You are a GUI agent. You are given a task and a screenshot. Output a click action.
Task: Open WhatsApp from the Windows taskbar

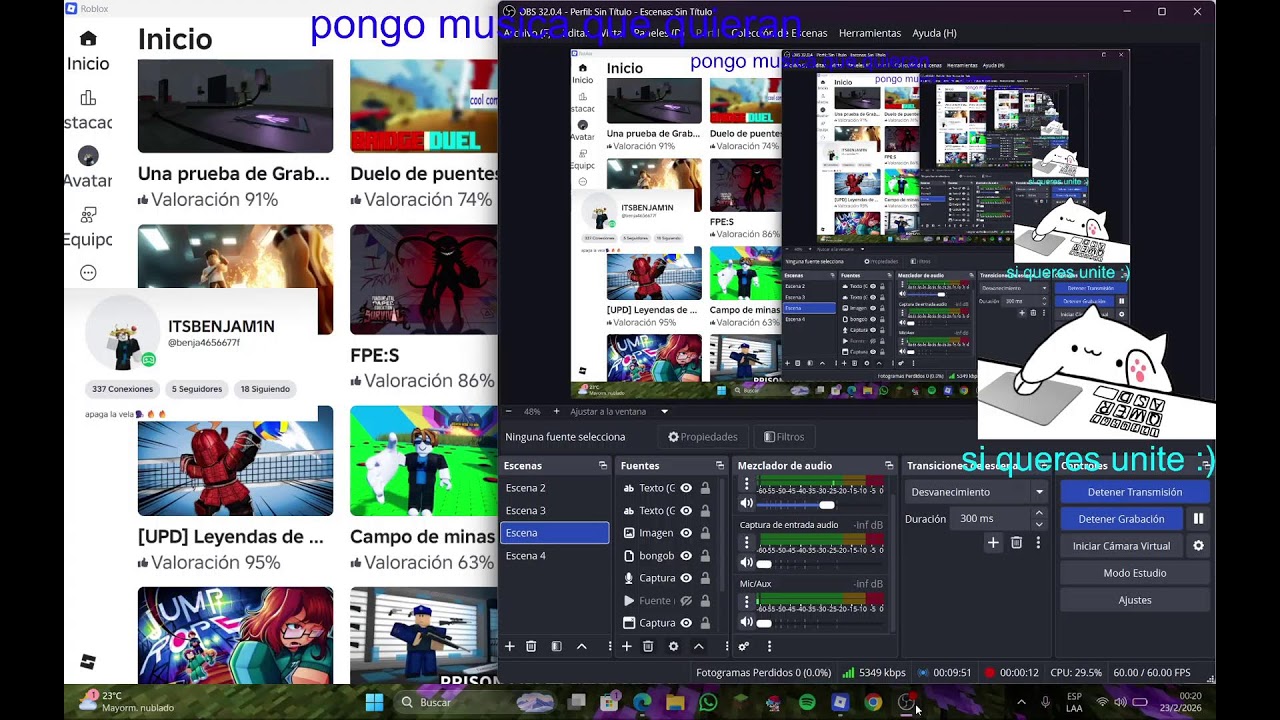tap(708, 703)
